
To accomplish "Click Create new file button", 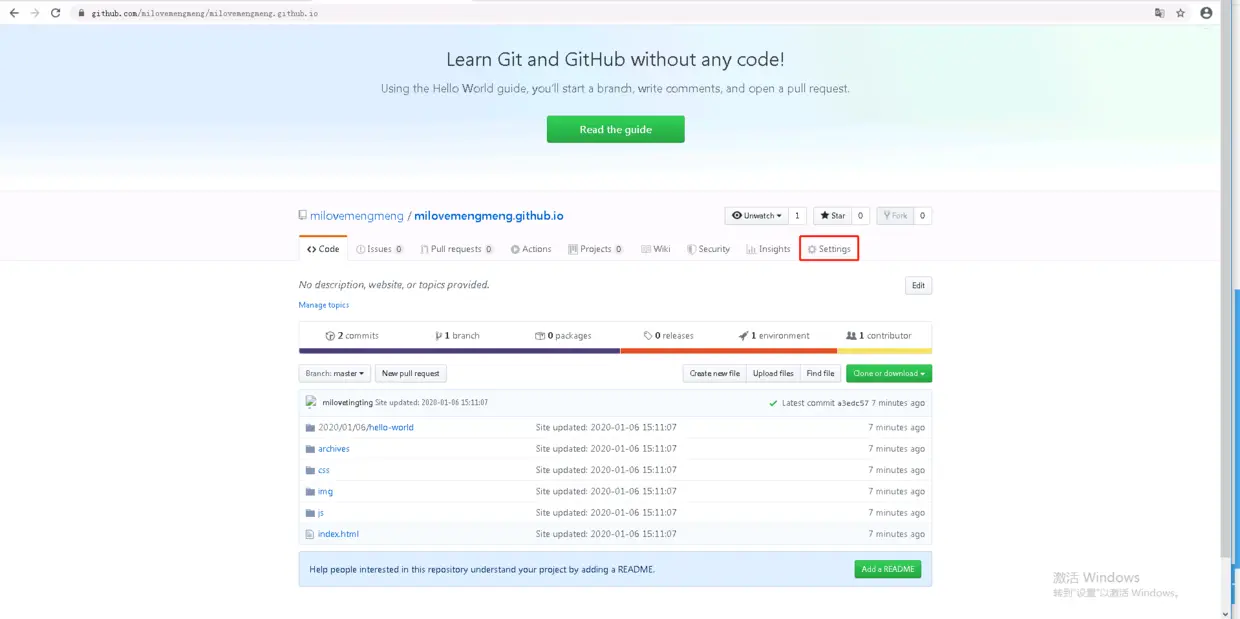I will (715, 373).
